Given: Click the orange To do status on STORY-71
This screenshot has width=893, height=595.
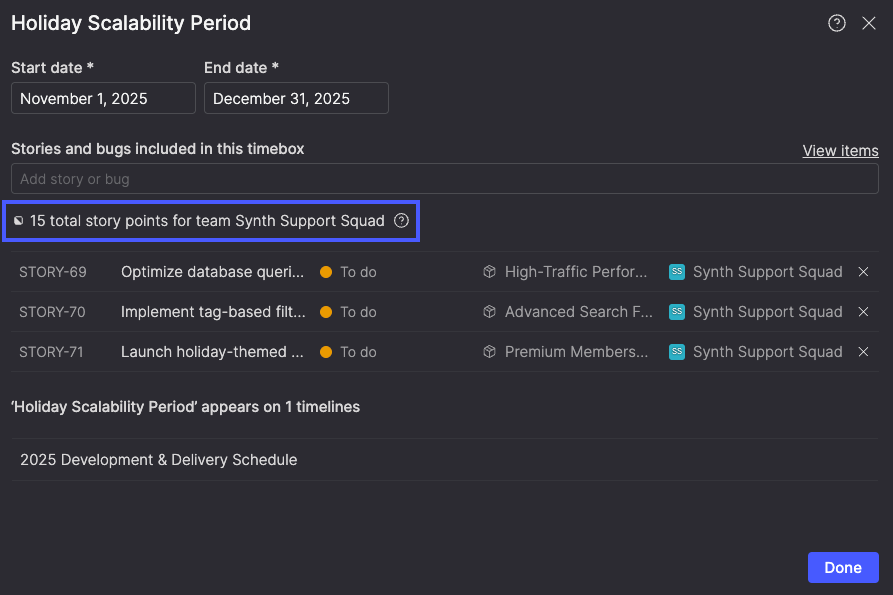Looking at the screenshot, I should pyautogui.click(x=348, y=352).
